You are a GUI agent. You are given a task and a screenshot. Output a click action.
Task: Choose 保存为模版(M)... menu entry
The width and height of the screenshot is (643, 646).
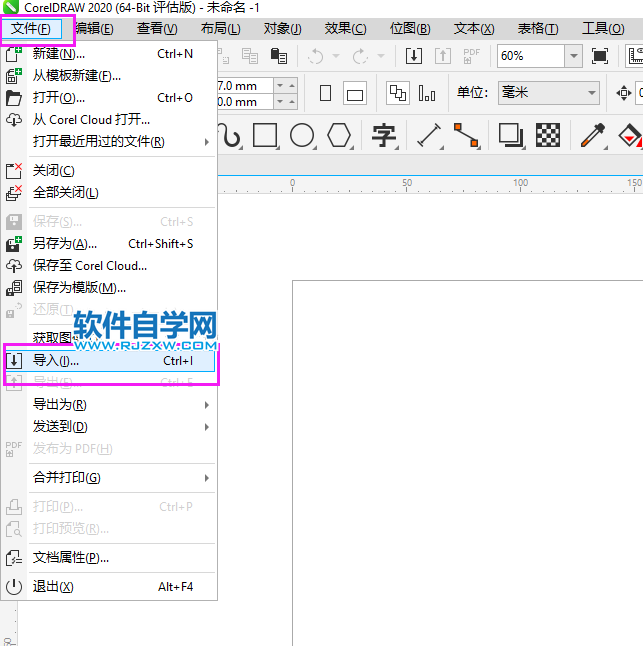[110, 288]
